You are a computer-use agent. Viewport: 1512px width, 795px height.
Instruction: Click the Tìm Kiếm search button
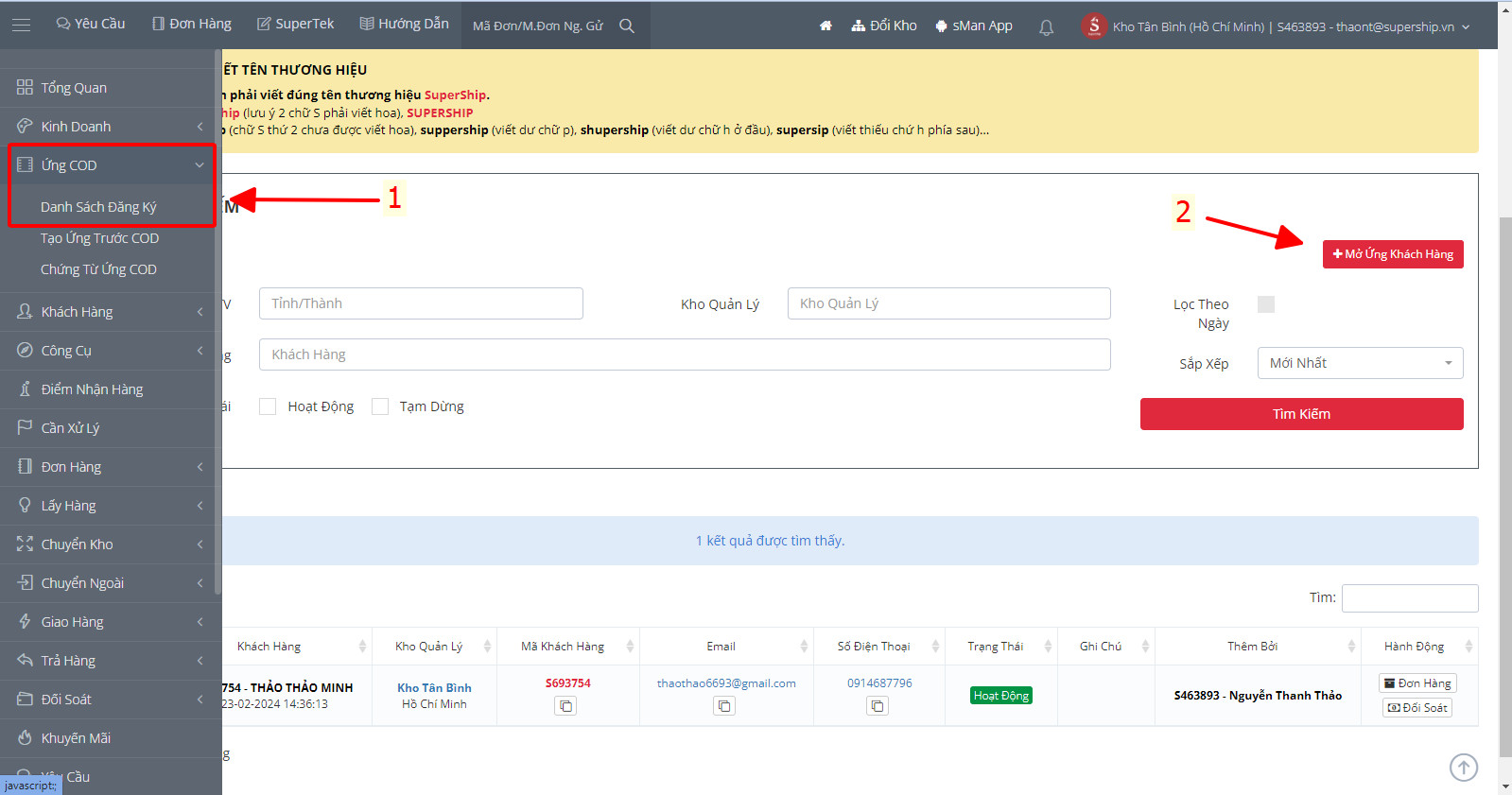[x=1301, y=414]
